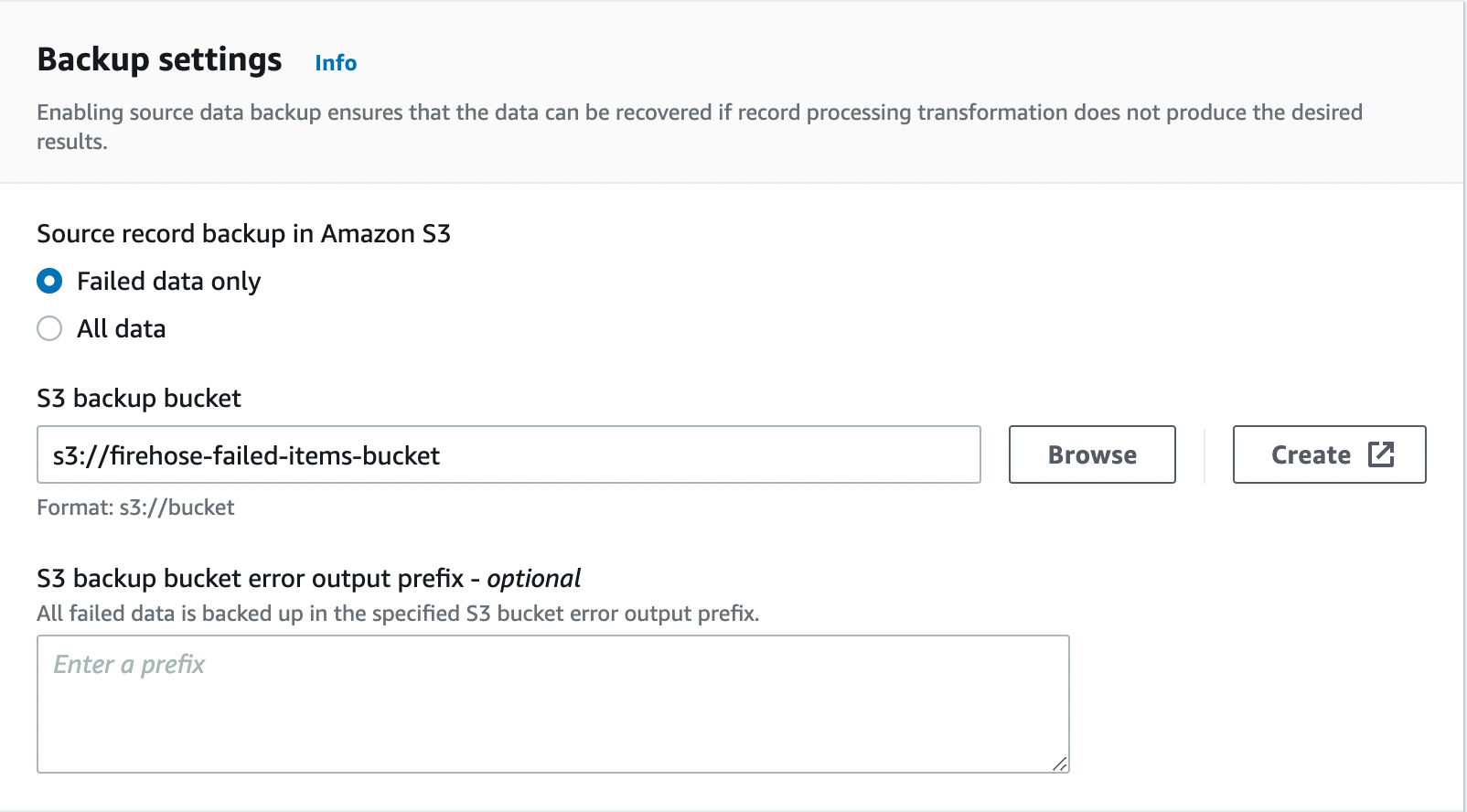The height and width of the screenshot is (812, 1467).
Task: Focus the error output prefix text area
Action: pos(552,703)
